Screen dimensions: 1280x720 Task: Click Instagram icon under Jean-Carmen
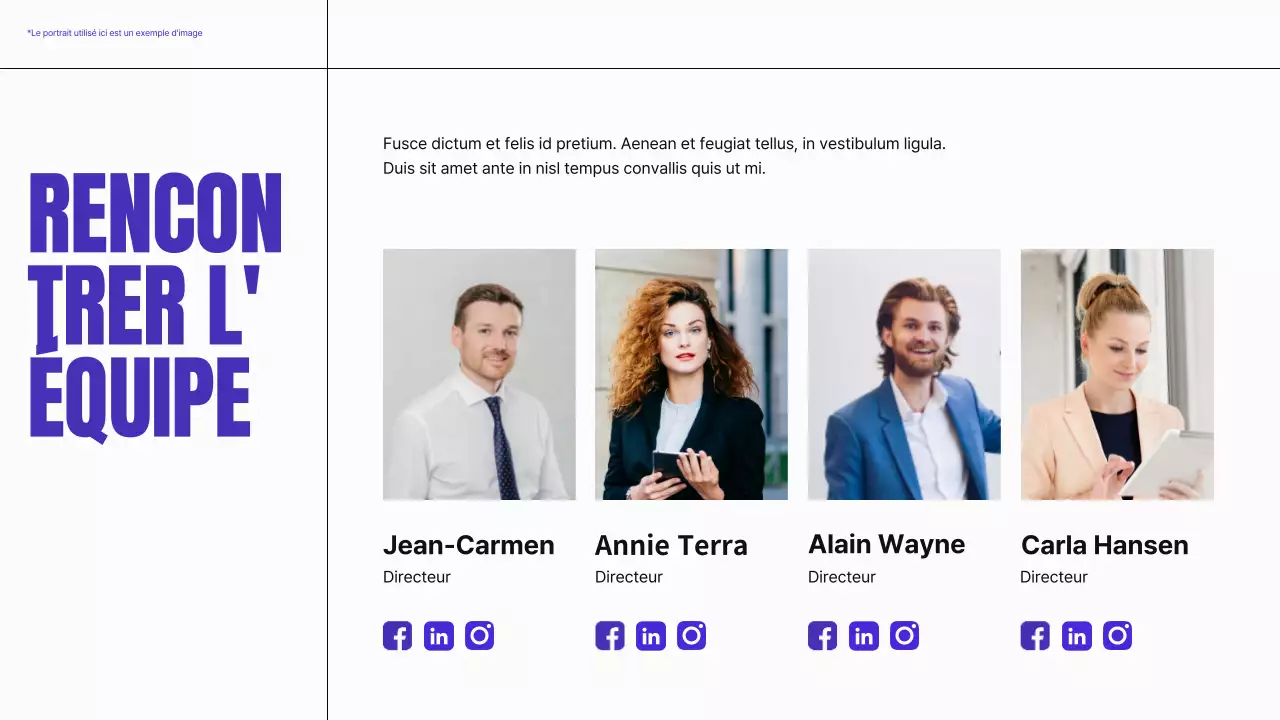point(480,636)
